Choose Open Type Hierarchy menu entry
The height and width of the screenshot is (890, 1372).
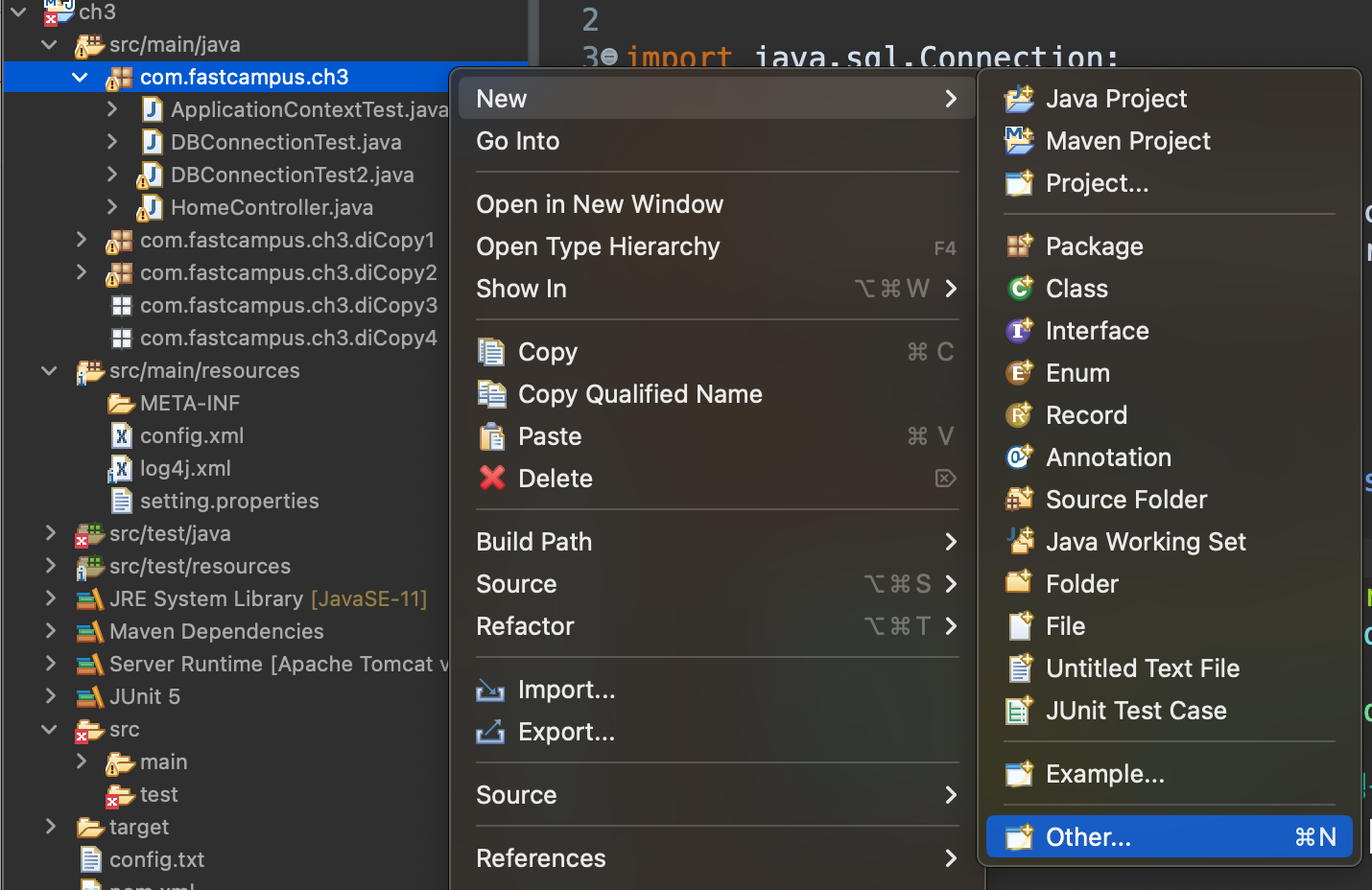[598, 246]
